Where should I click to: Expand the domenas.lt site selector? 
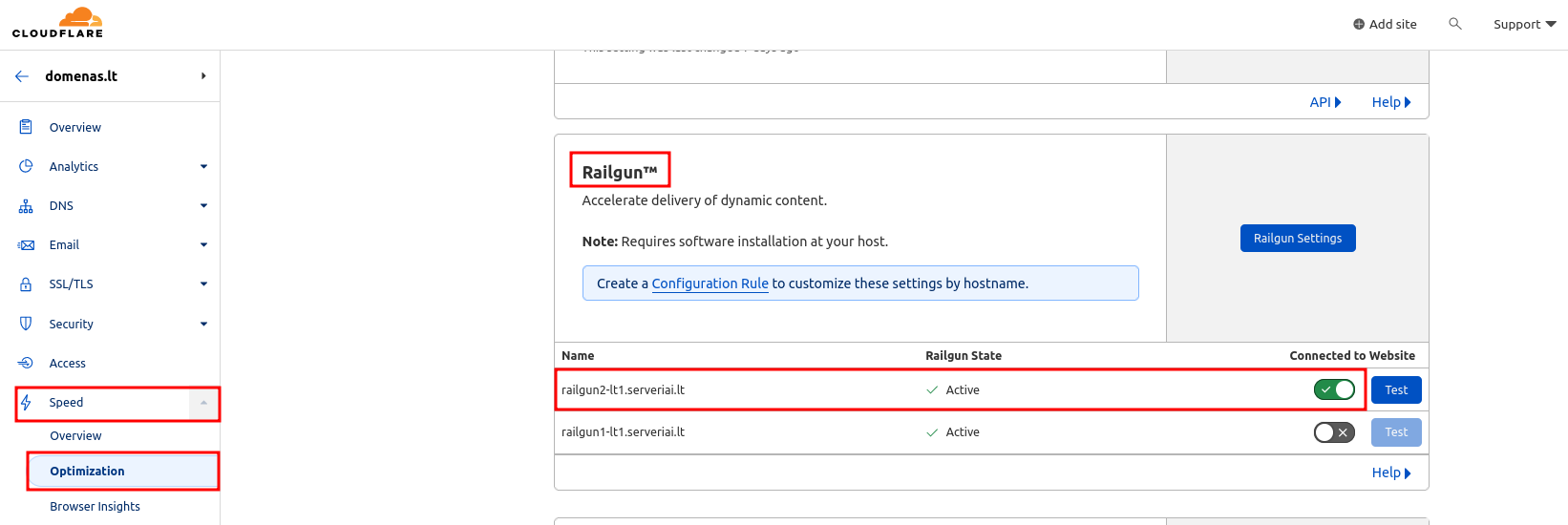203,76
